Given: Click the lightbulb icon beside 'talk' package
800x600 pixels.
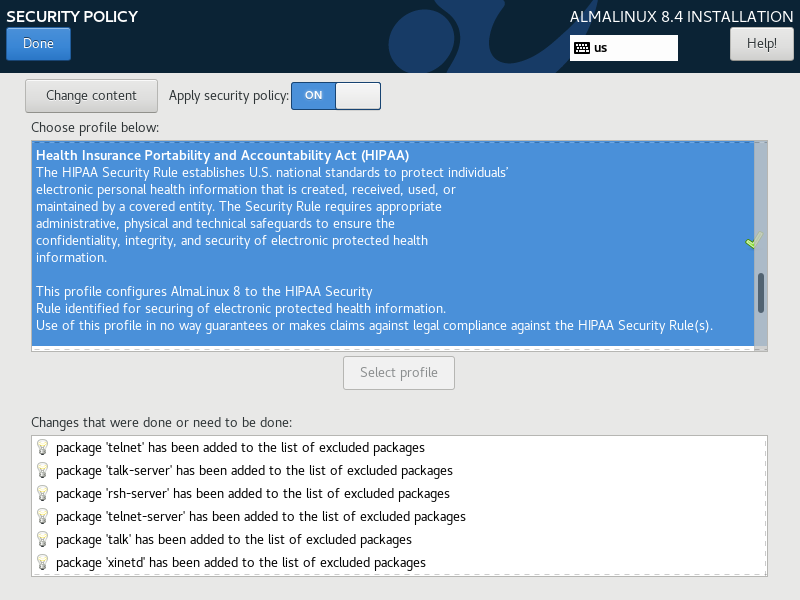Looking at the screenshot, I should pos(42,540).
